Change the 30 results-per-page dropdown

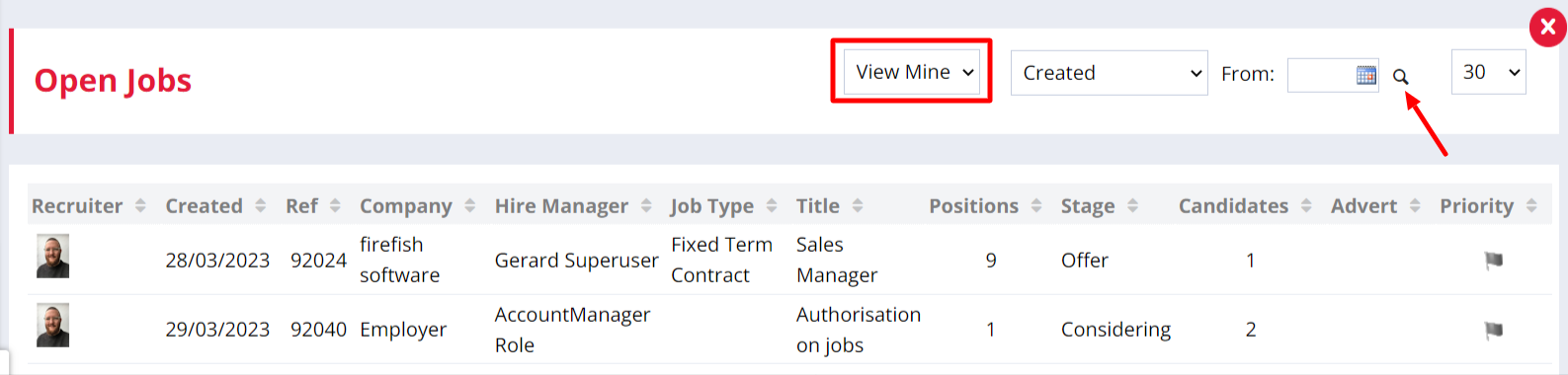[x=1488, y=72]
